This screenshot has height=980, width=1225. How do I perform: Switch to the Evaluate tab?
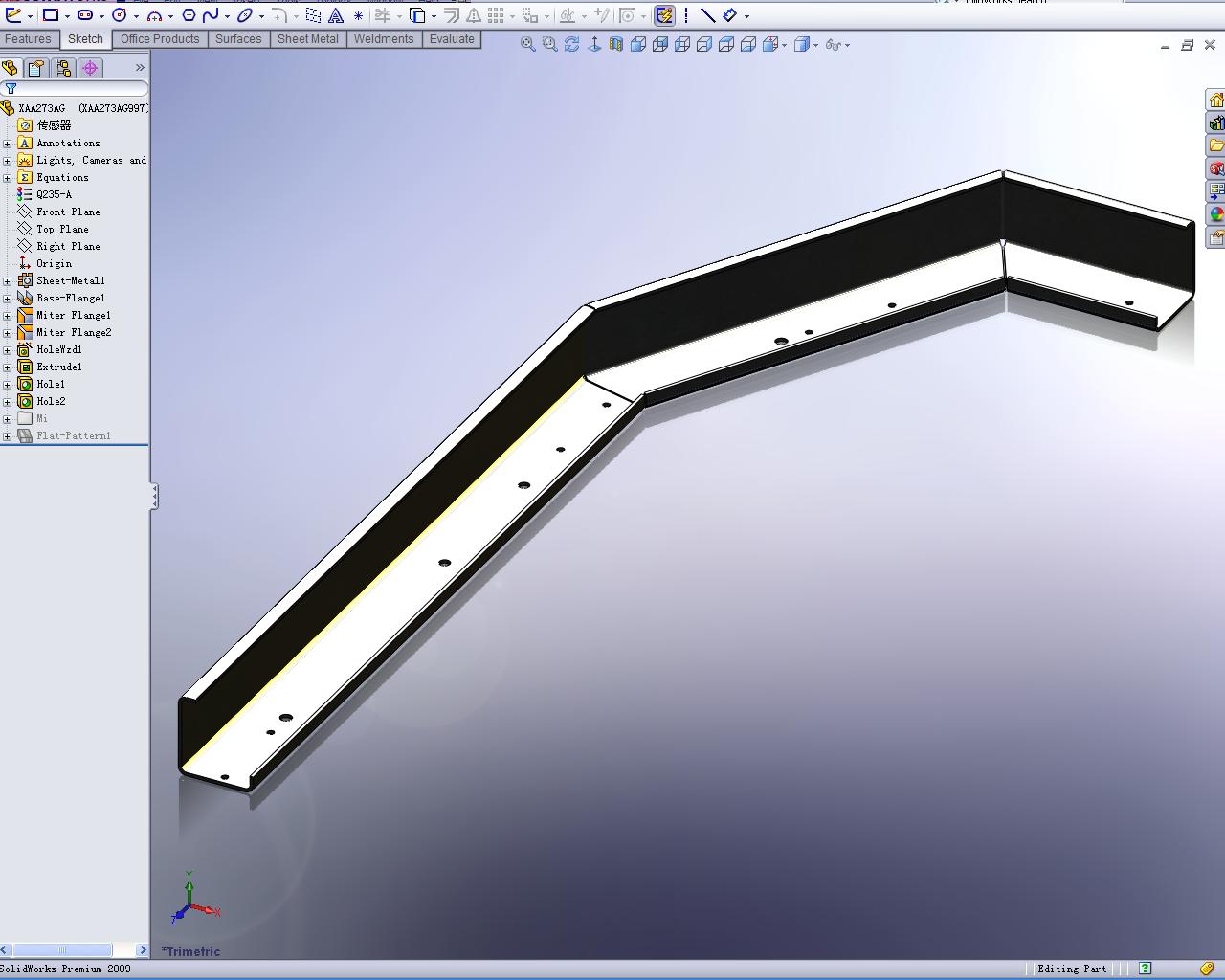point(452,39)
